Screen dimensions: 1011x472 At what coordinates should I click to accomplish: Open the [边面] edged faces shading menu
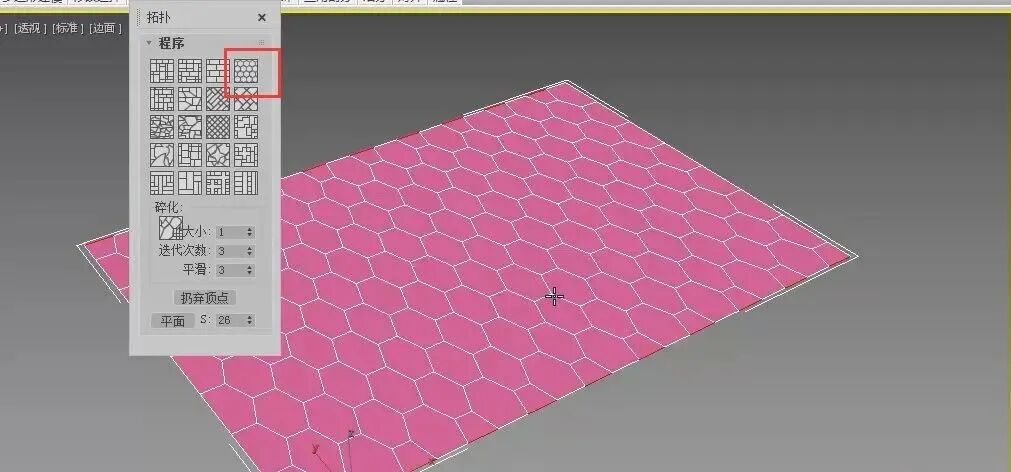click(105, 28)
